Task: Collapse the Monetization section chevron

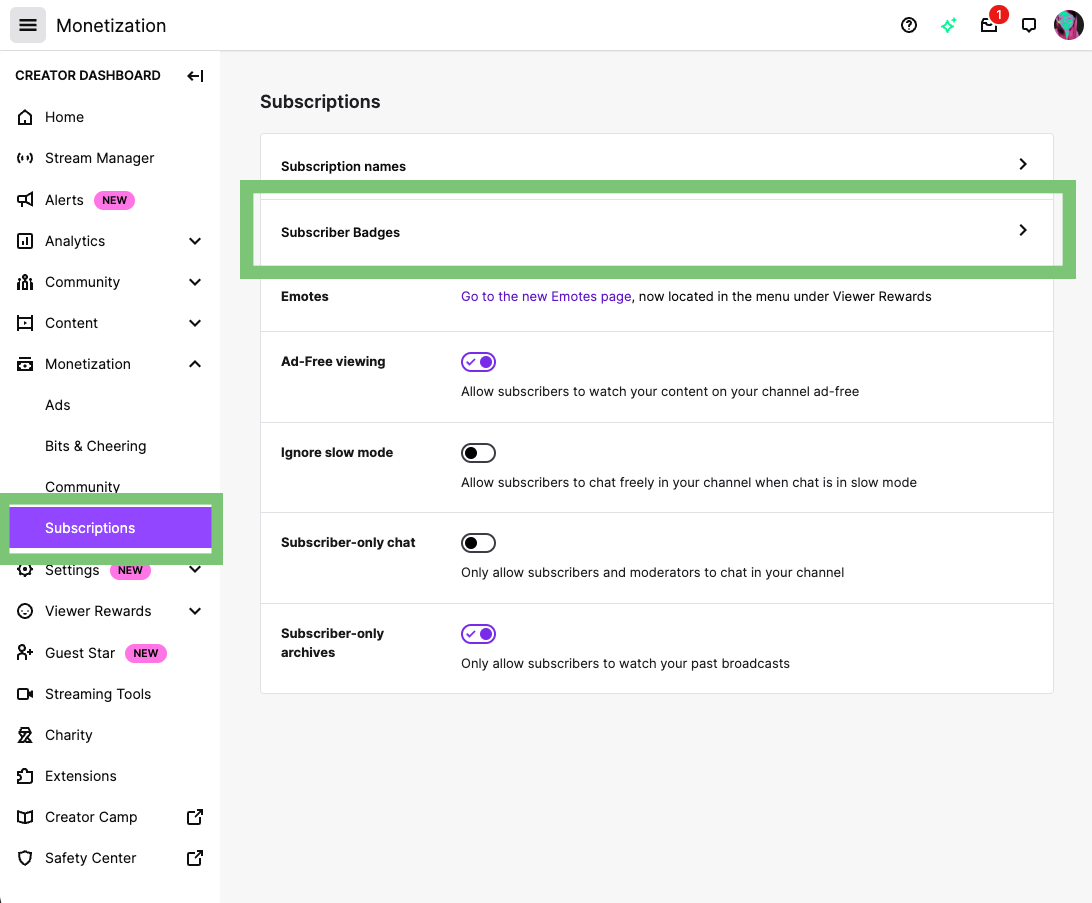Action: (x=195, y=364)
